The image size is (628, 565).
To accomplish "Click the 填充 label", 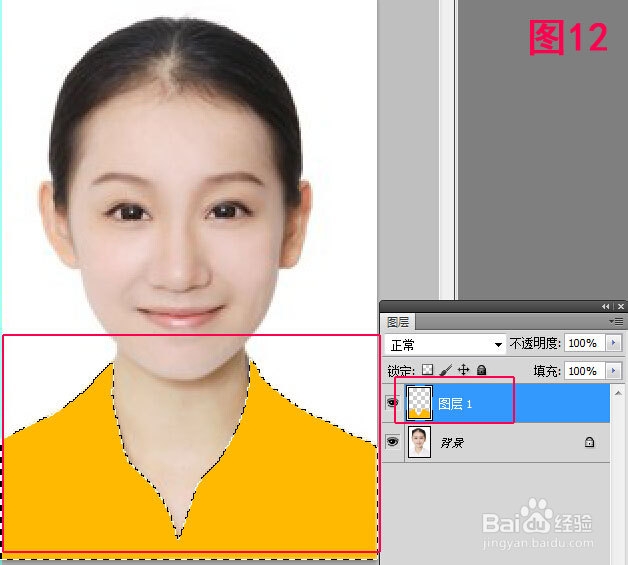I will [x=547, y=371].
